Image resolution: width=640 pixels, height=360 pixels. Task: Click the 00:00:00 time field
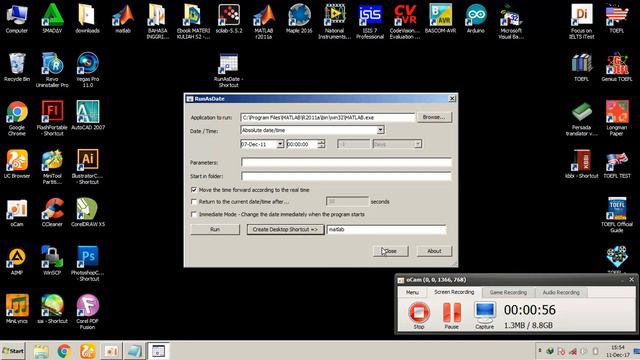(302, 144)
